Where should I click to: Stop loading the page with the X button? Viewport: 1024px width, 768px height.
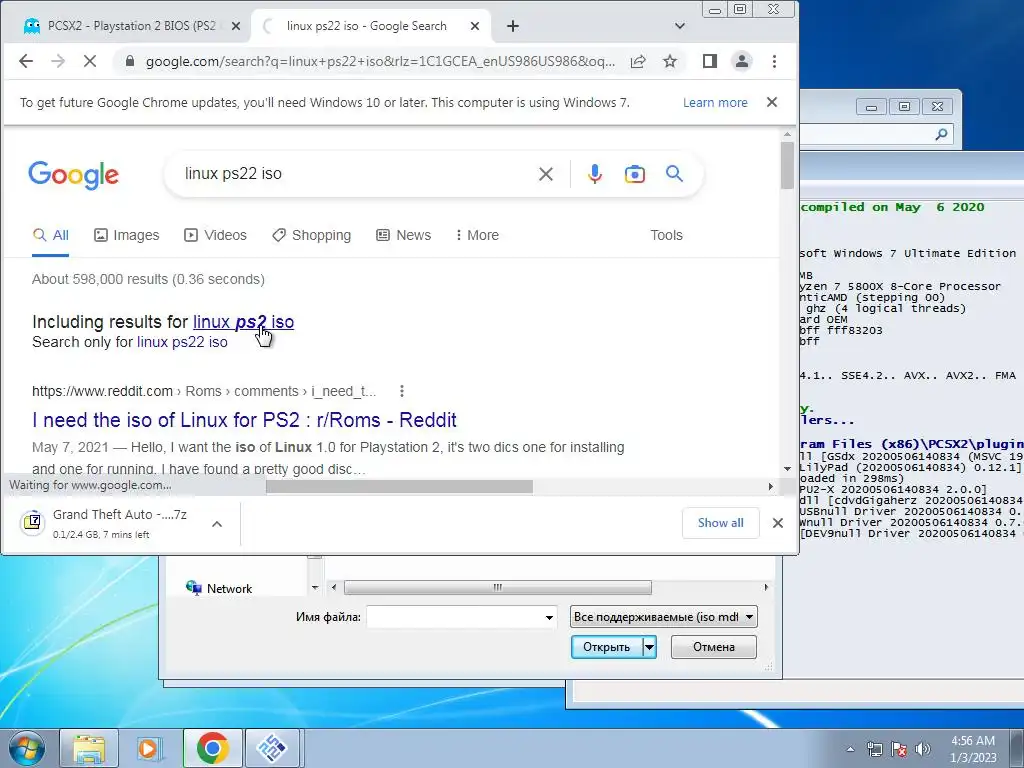tap(90, 61)
